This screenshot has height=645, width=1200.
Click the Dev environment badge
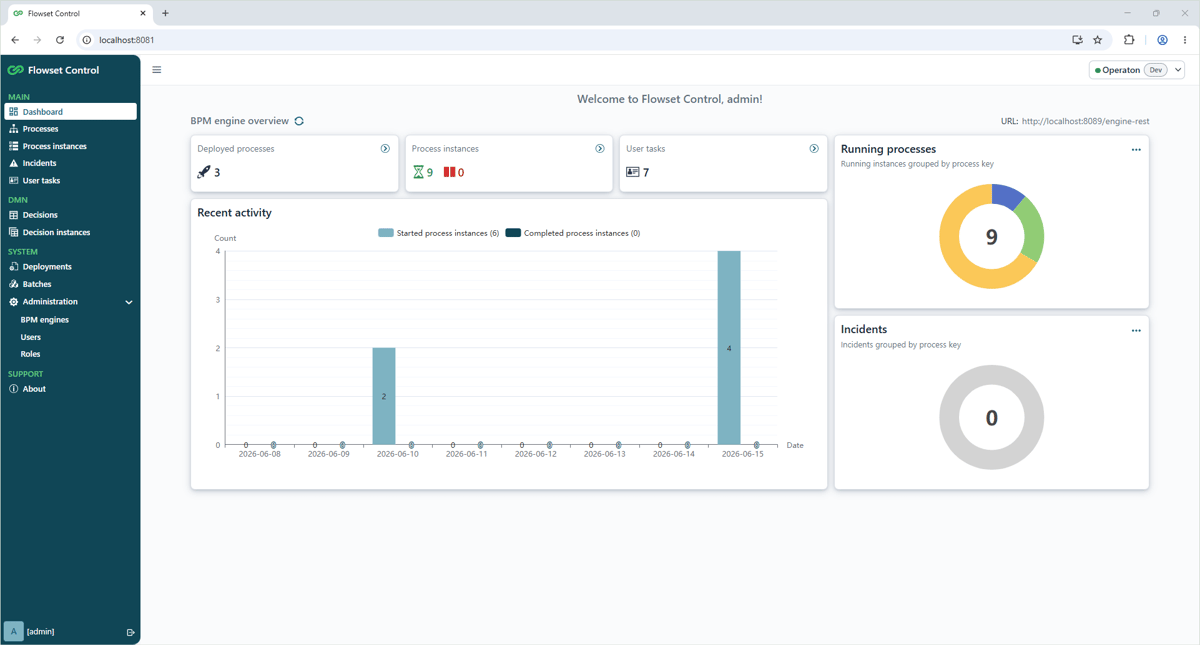1156,70
